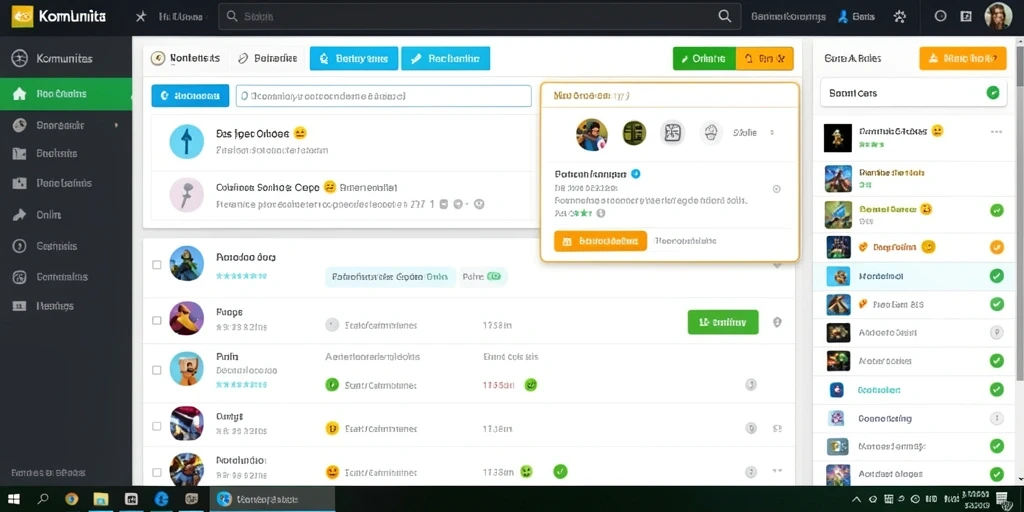Click the small chip with the green badge in the first row
The image size is (1024, 512).
(483, 277)
